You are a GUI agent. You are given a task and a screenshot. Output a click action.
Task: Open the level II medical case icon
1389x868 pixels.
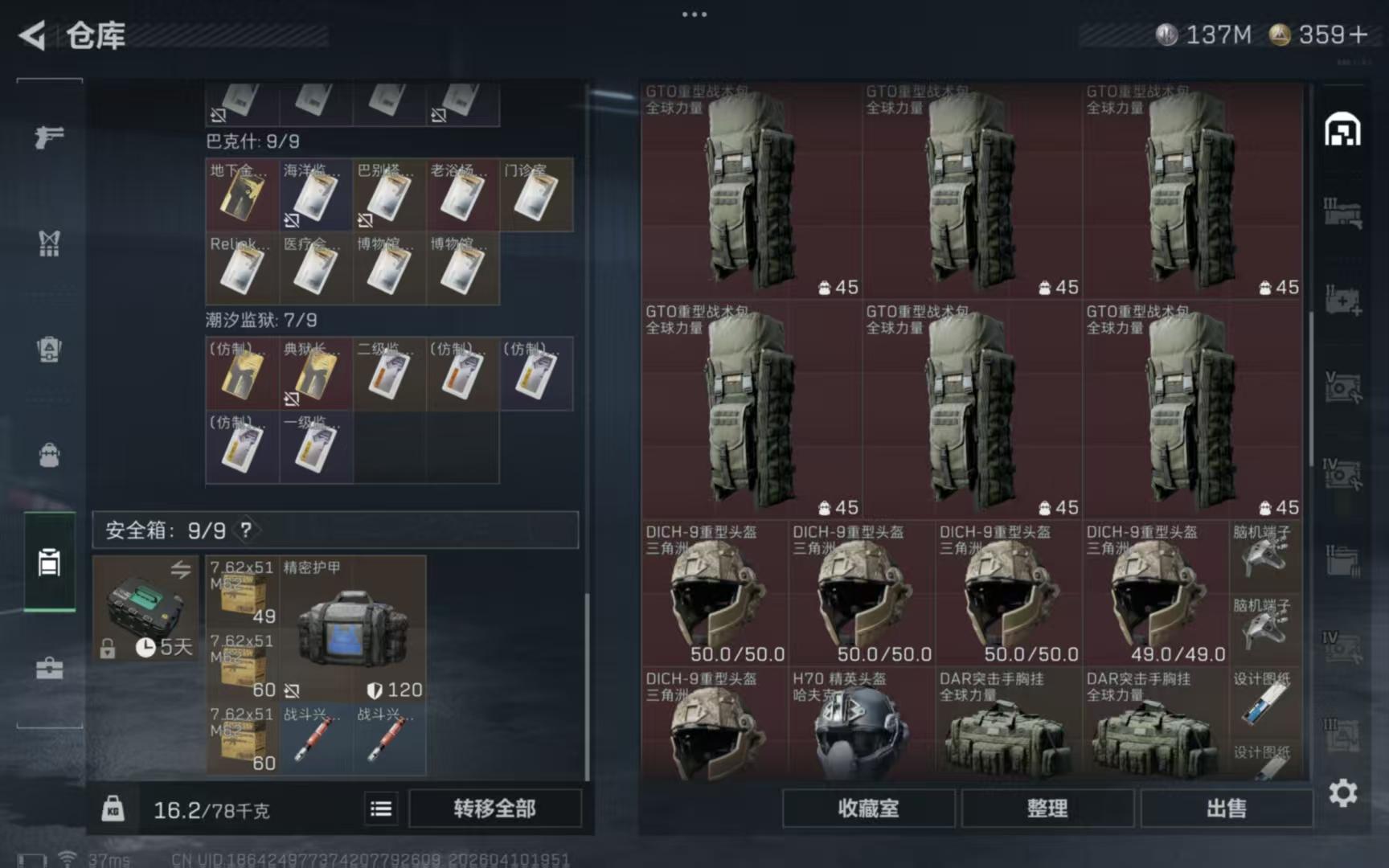1342,301
